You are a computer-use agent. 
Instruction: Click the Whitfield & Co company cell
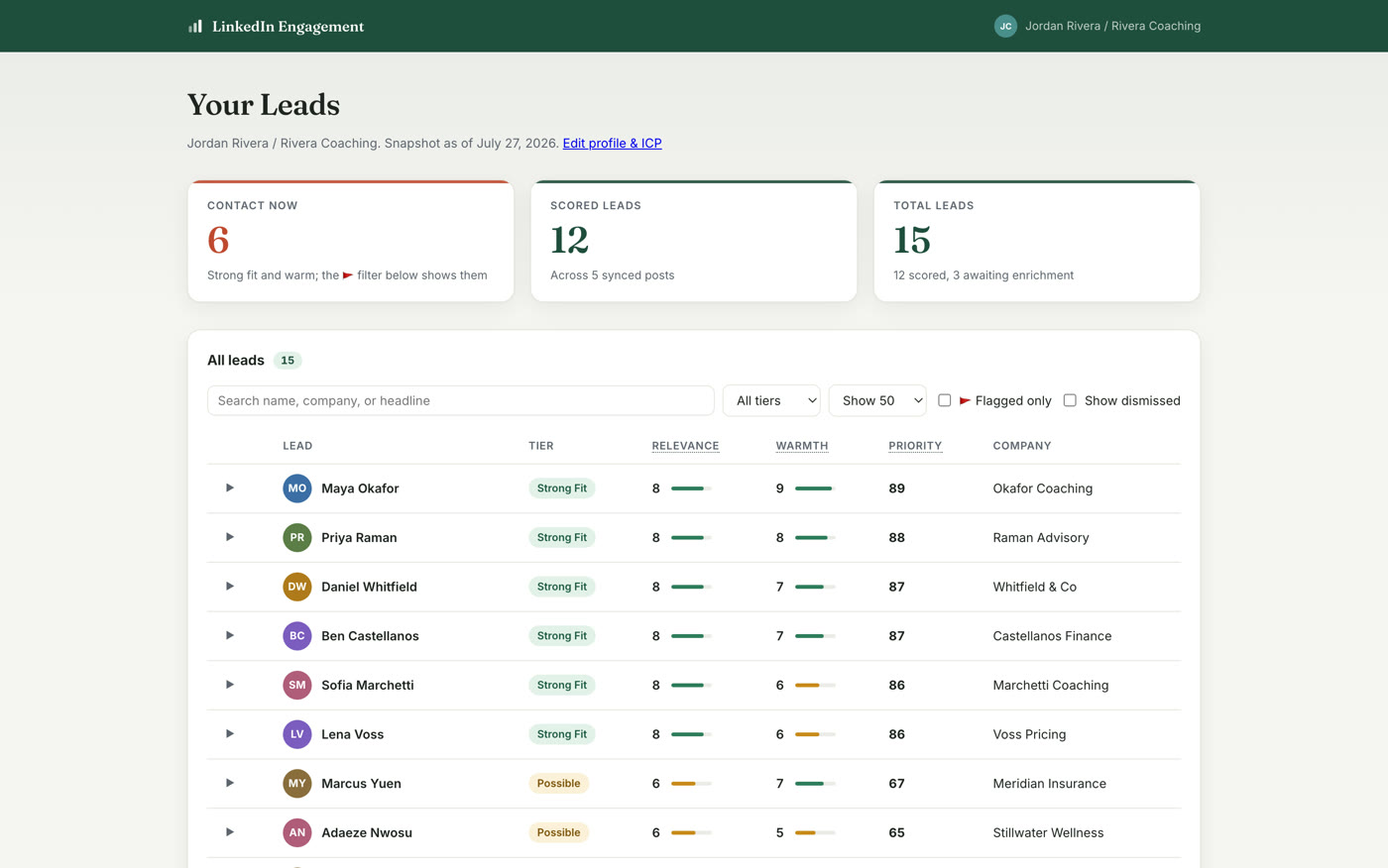click(x=1035, y=587)
